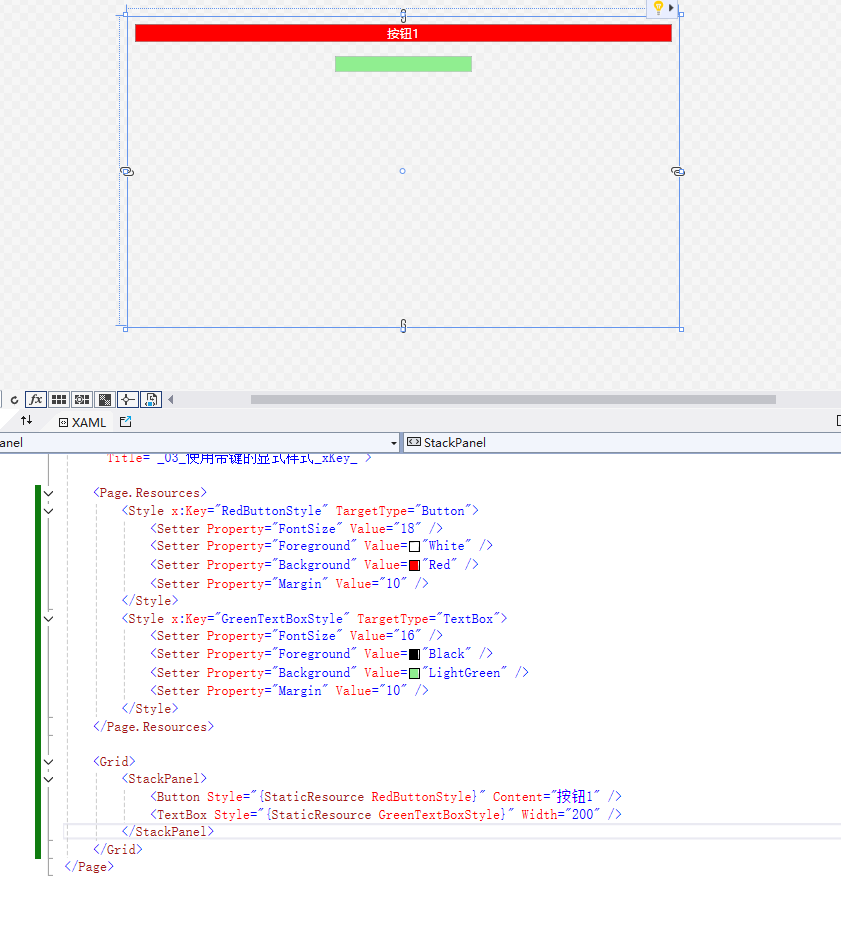Click StaticResource RedButtonStyle reference text
841x935 pixels.
(370, 797)
